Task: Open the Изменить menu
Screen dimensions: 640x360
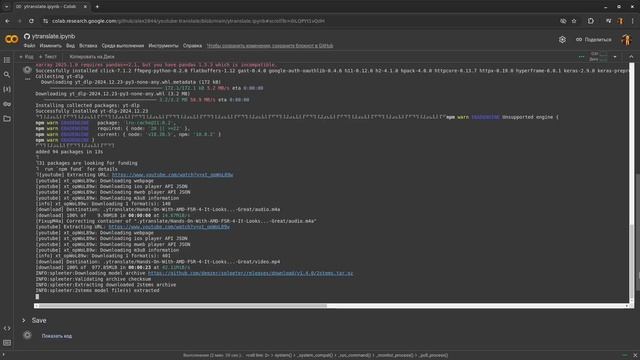Action: (51, 46)
